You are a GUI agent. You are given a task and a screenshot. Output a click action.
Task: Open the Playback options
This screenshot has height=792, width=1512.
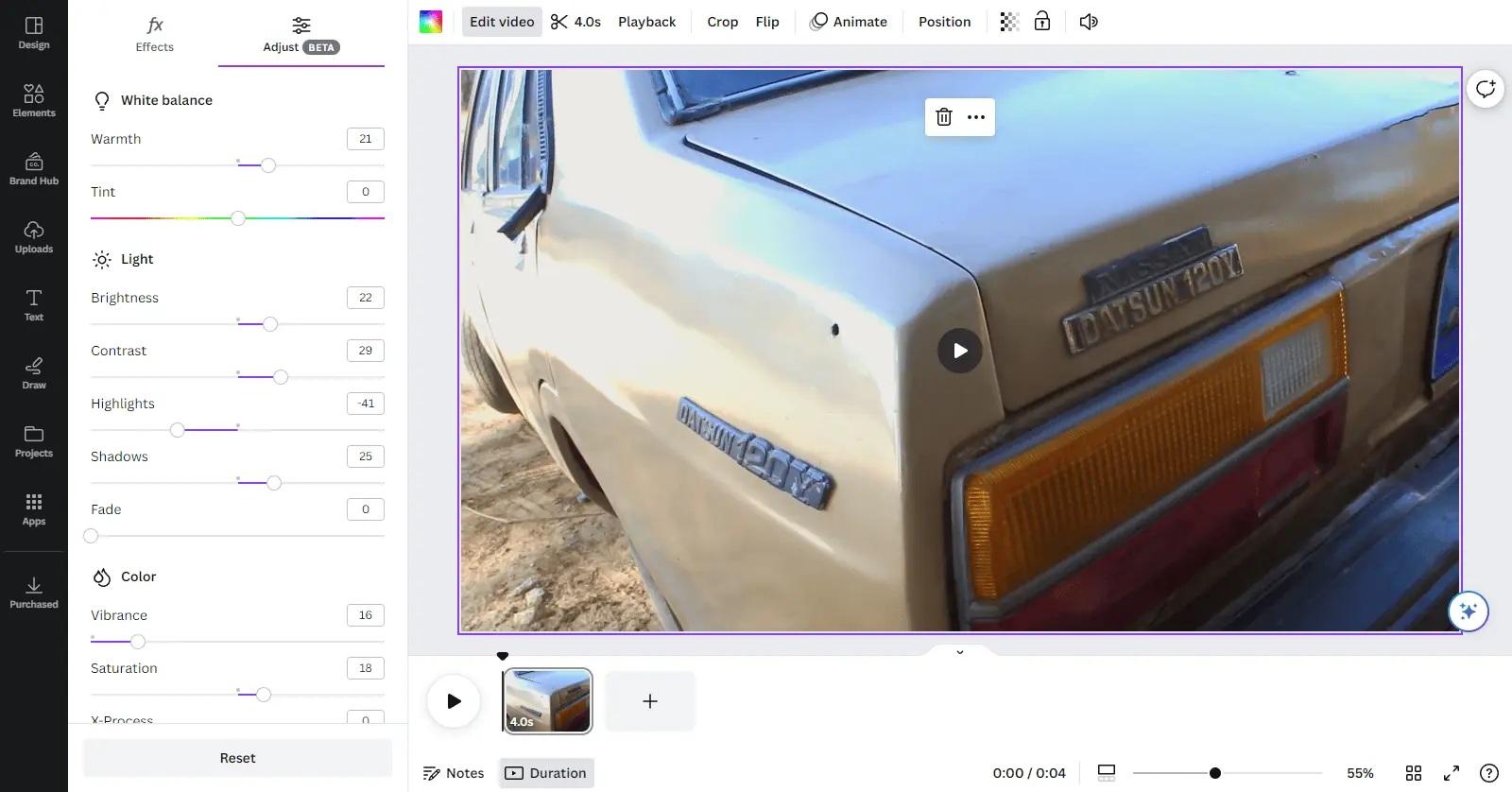pyautogui.click(x=647, y=22)
